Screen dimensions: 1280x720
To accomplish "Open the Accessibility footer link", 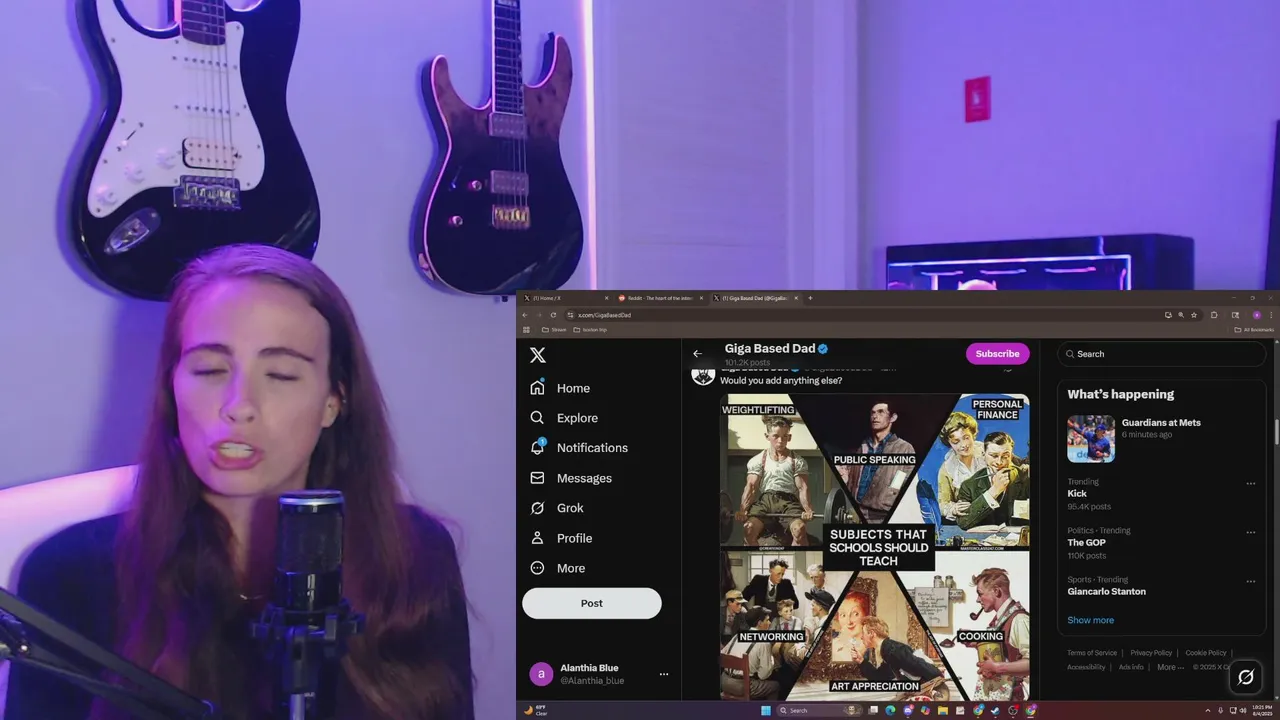I will [x=1086, y=667].
